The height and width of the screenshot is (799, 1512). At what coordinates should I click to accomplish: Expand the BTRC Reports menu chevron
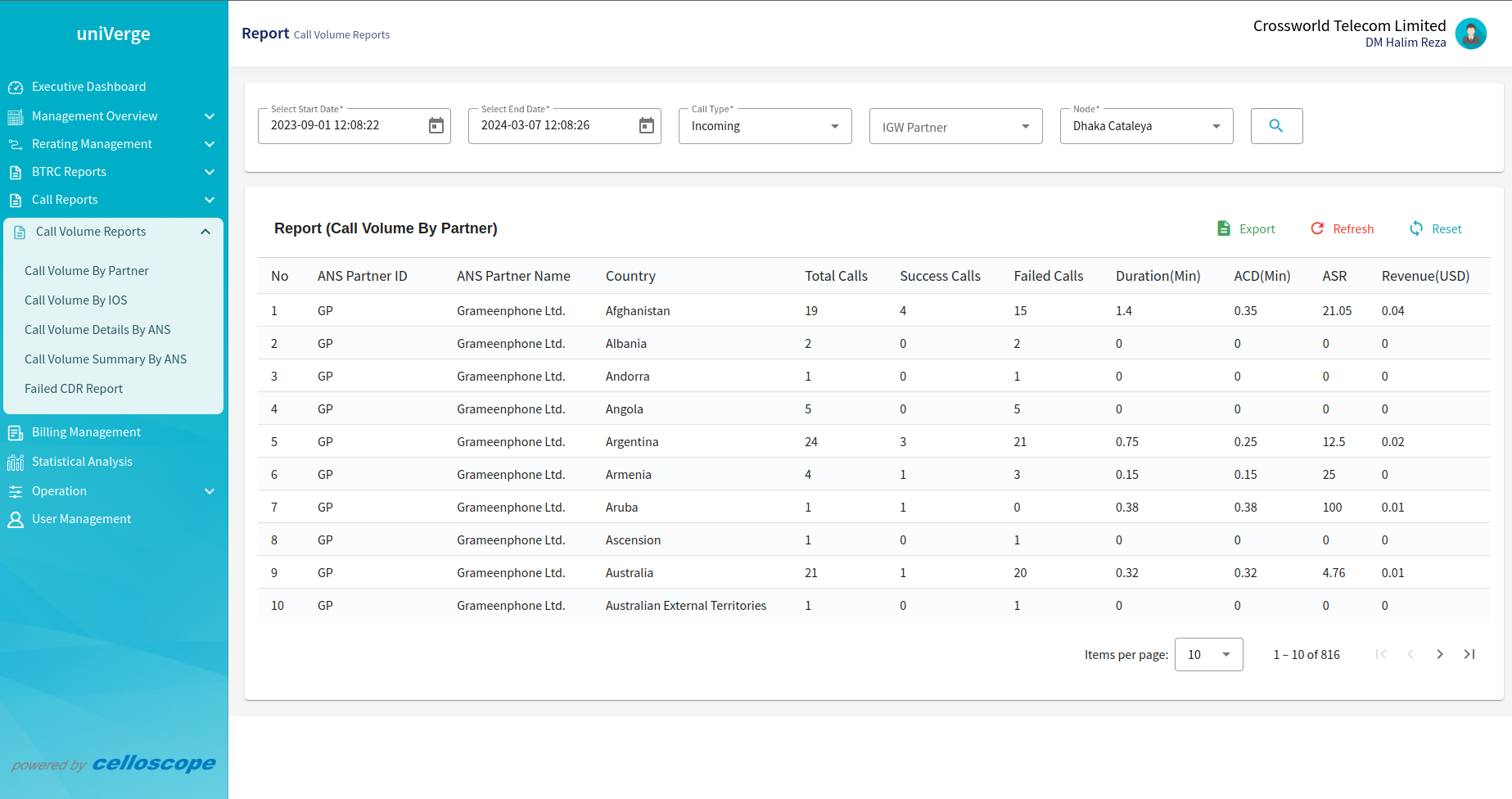tap(210, 172)
